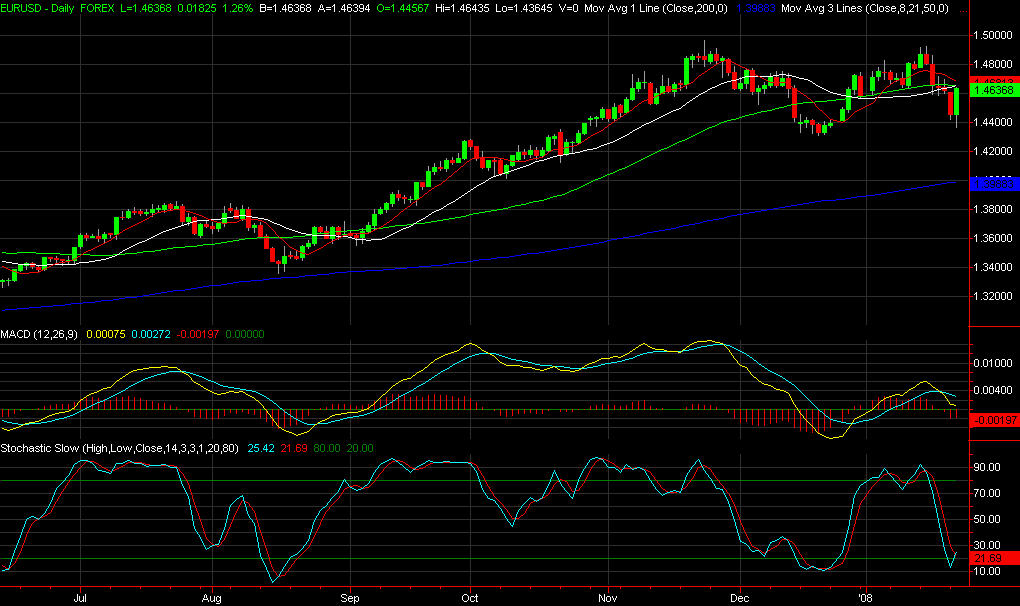Image resolution: width=1020 pixels, height=606 pixels.
Task: Click the Hi=1.46435 high price readout
Action: (x=465, y=8)
